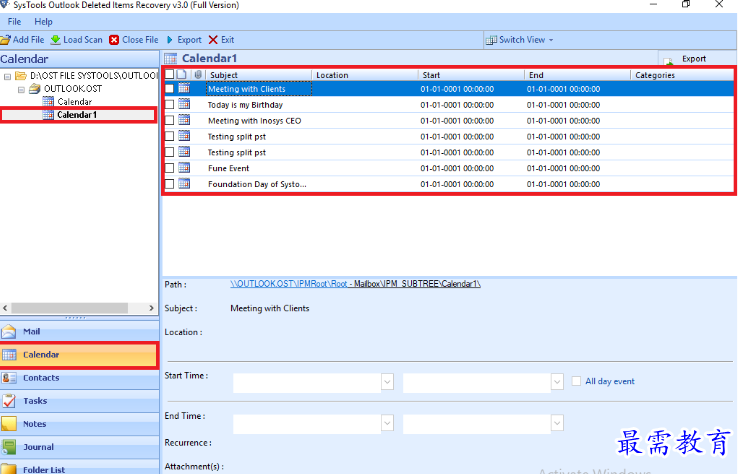Click the Add File toolbar icon
This screenshot has width=739, height=474.
5,40
